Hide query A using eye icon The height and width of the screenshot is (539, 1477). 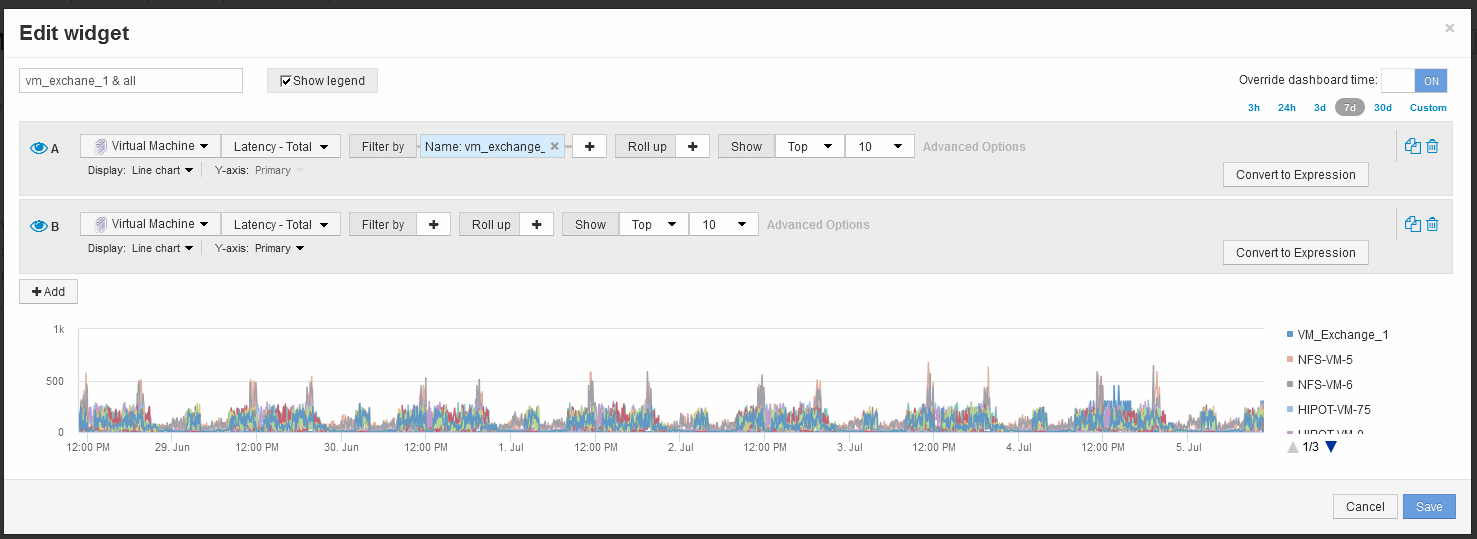click(39, 148)
